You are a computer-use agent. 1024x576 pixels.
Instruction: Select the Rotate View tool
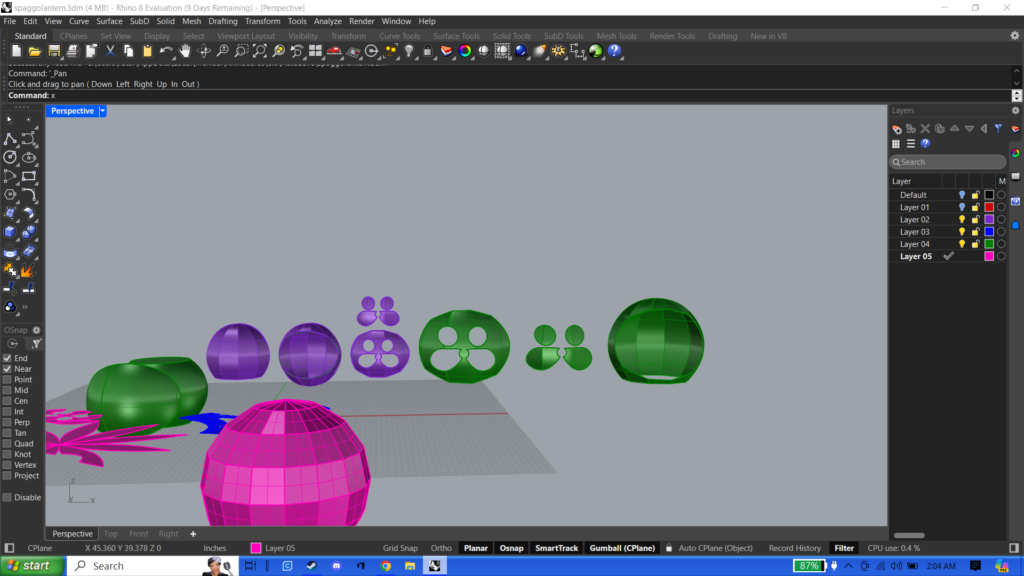(x=204, y=51)
